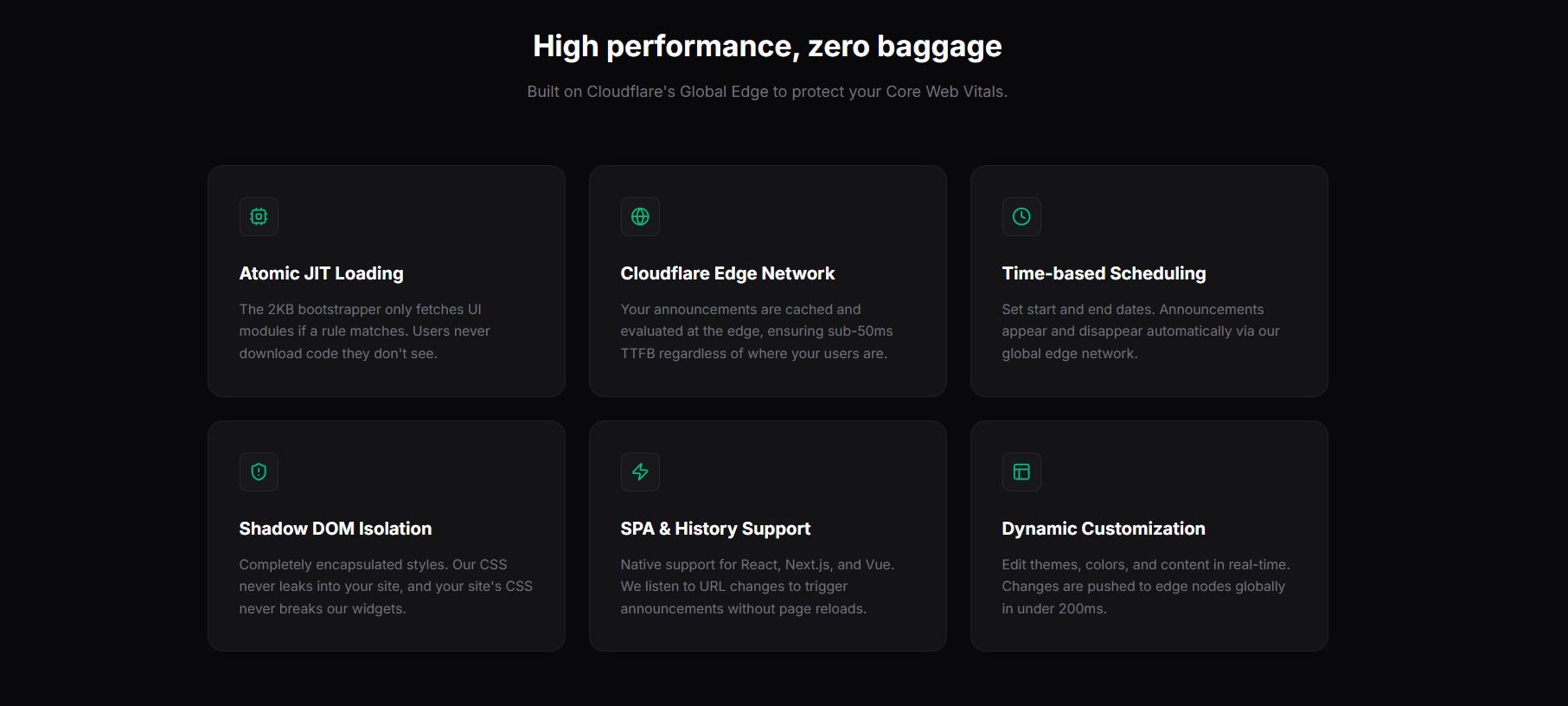Click the description starting 'Your announcements are cached'
The width and height of the screenshot is (1568, 706).
point(757,331)
